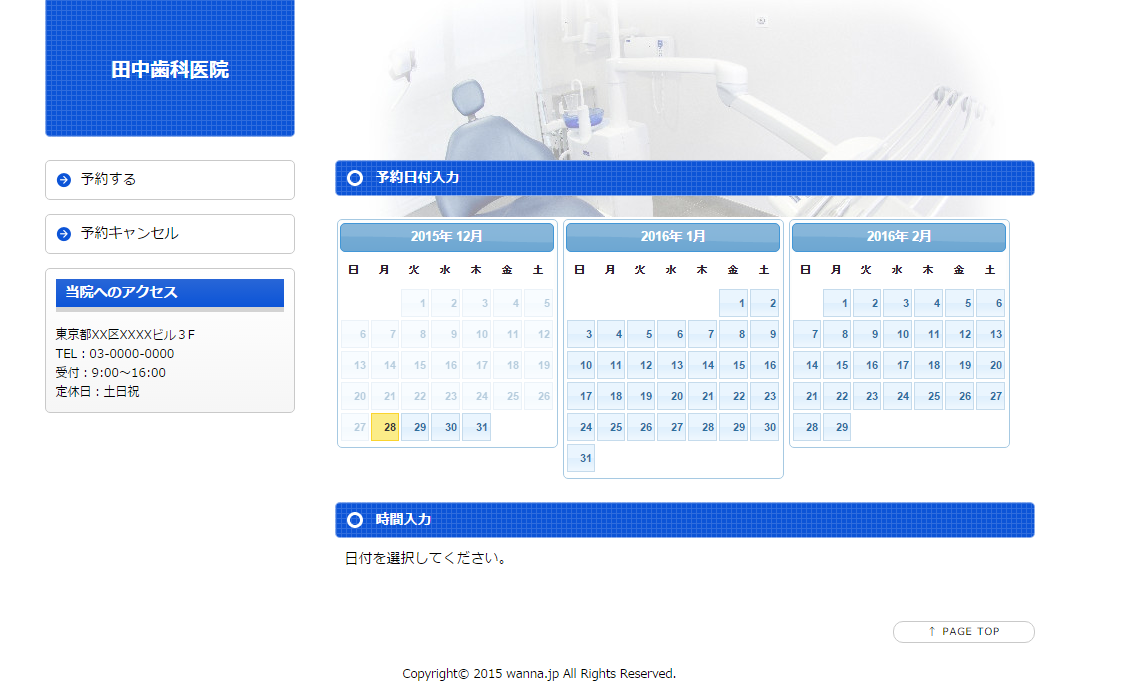Click the arrow icon beside 予約キャンセル

64,234
